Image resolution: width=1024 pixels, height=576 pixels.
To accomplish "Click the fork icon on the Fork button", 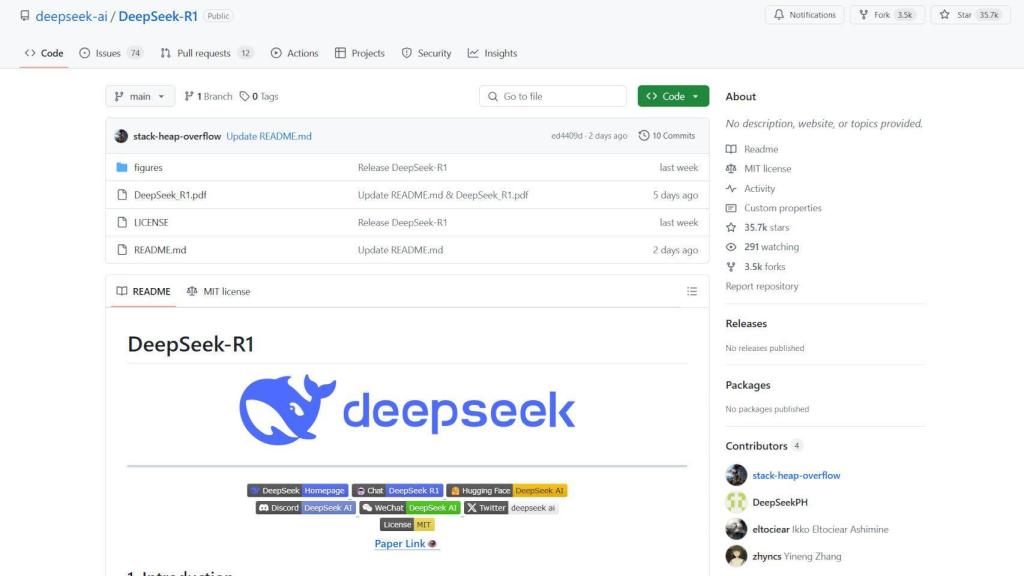I will point(866,15).
